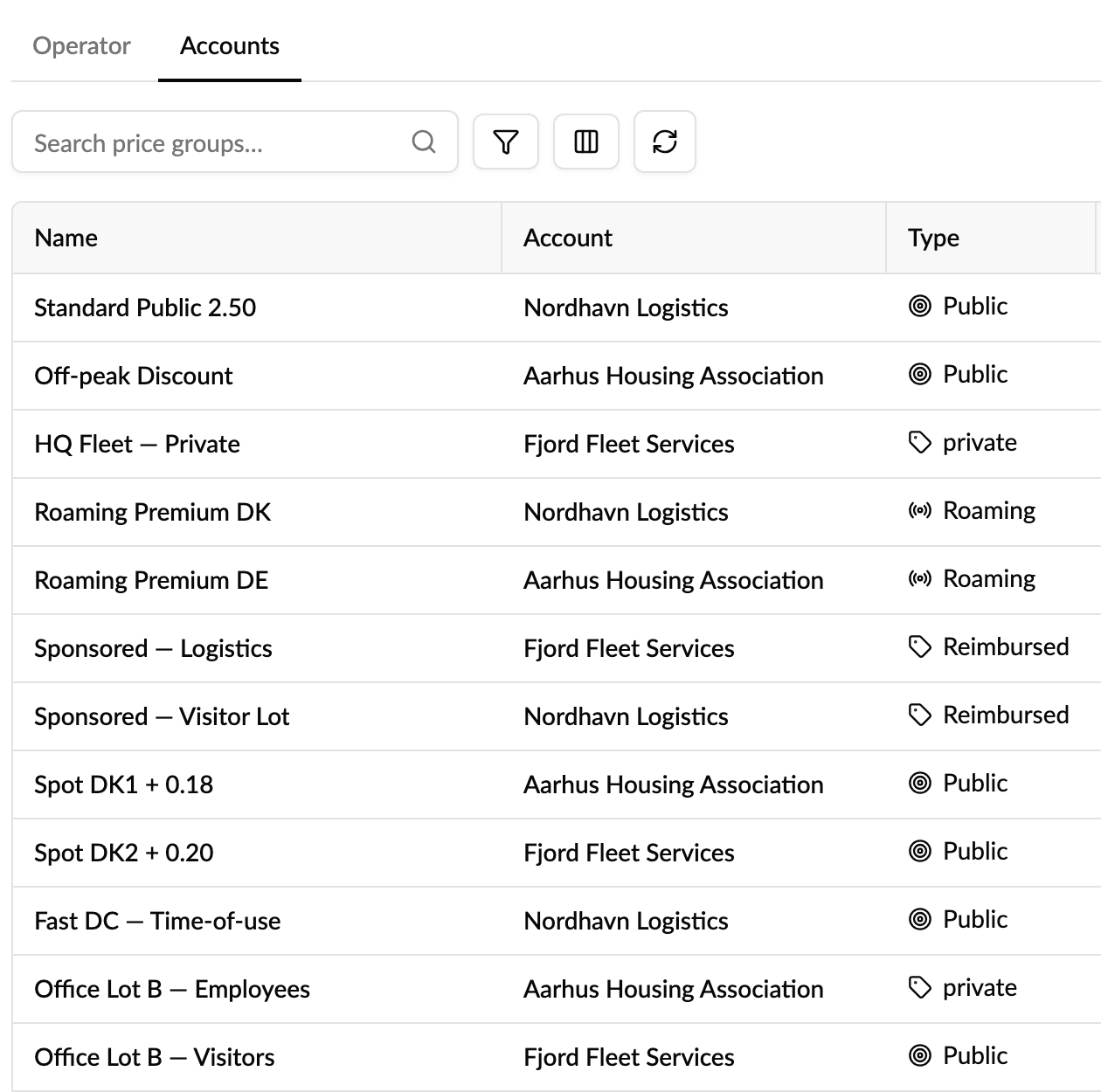Select the Spot DK1 + 0.18 row
Screen dimensions: 1101x1092
pos(557,784)
